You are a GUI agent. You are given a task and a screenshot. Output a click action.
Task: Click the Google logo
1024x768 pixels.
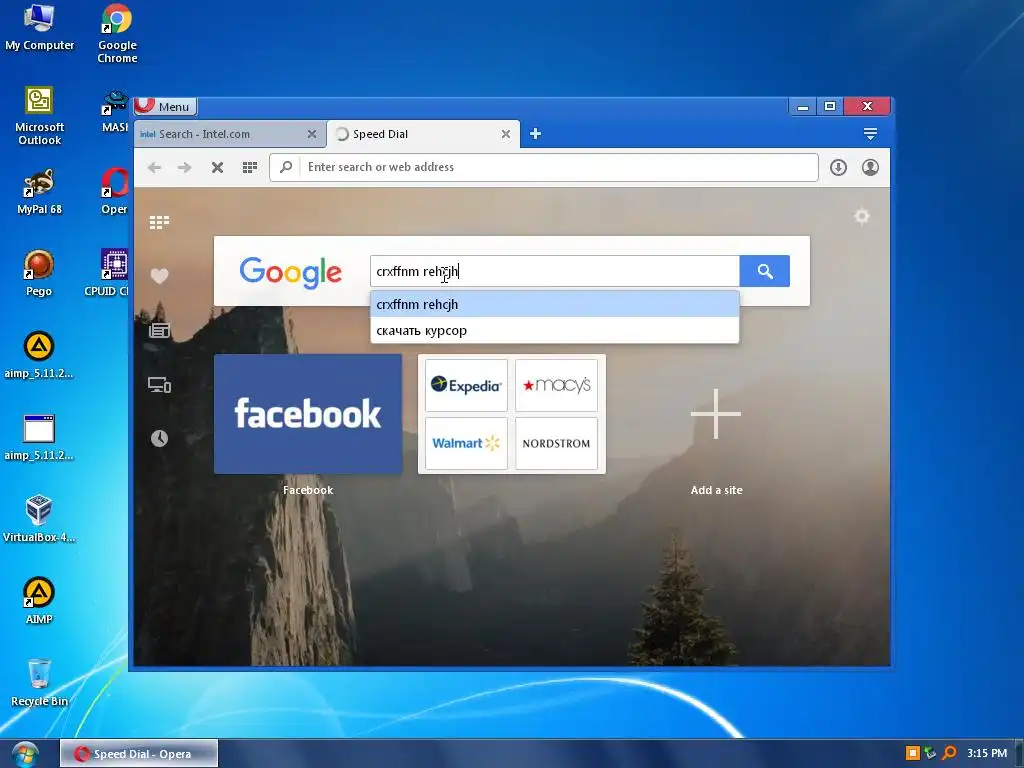[x=291, y=272]
